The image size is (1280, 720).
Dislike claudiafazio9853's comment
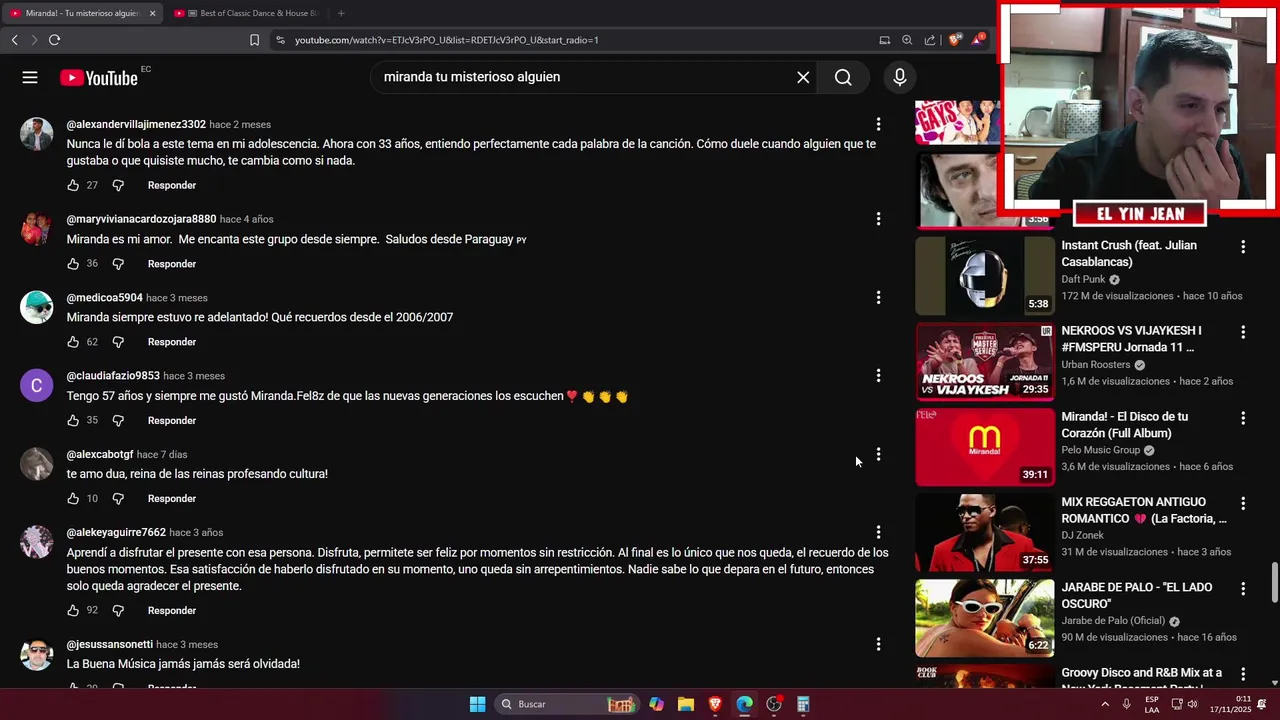click(x=118, y=420)
